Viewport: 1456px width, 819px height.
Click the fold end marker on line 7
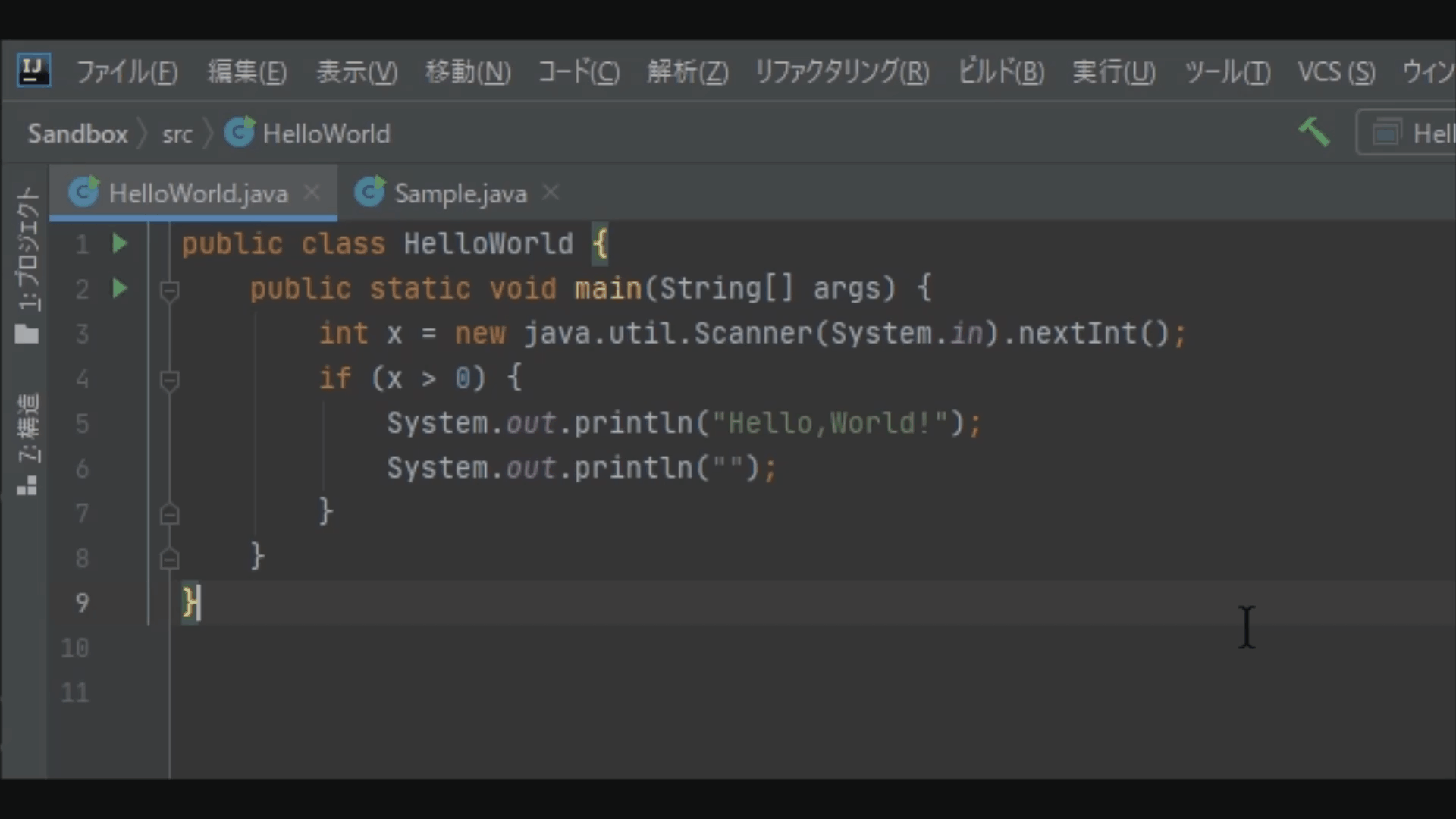170,514
